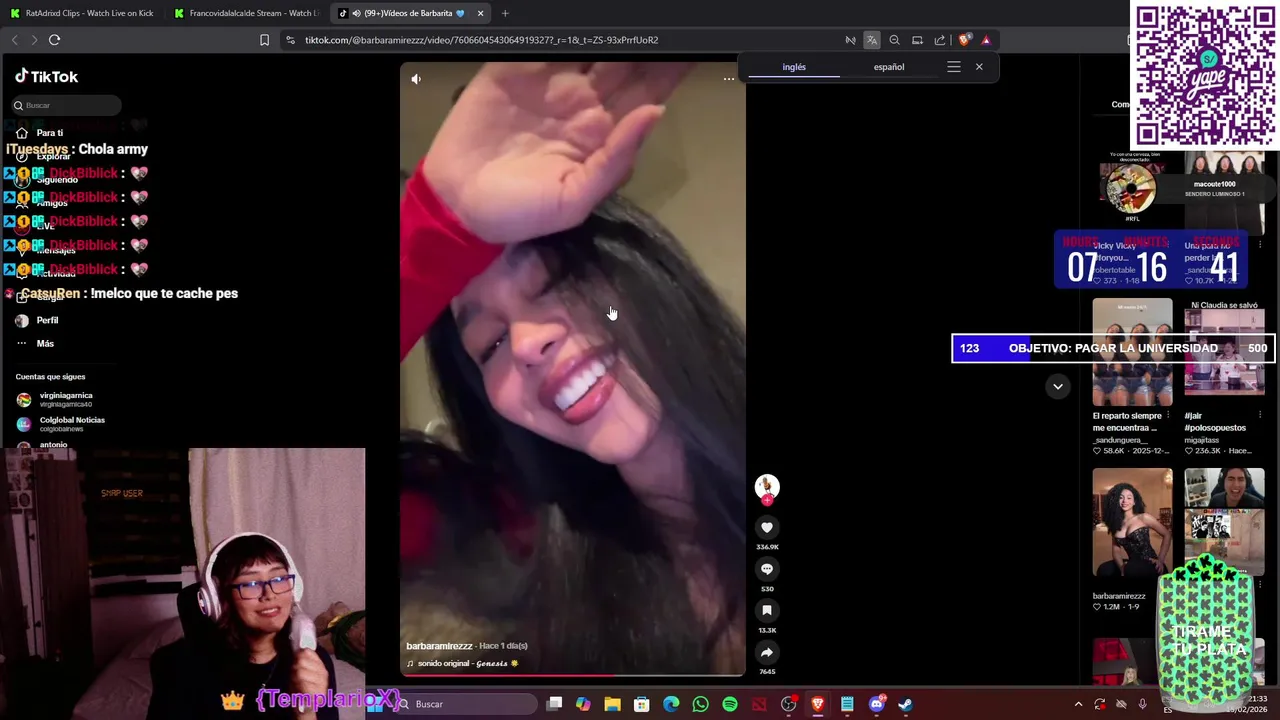Open the comments bubble icon

coord(767,569)
